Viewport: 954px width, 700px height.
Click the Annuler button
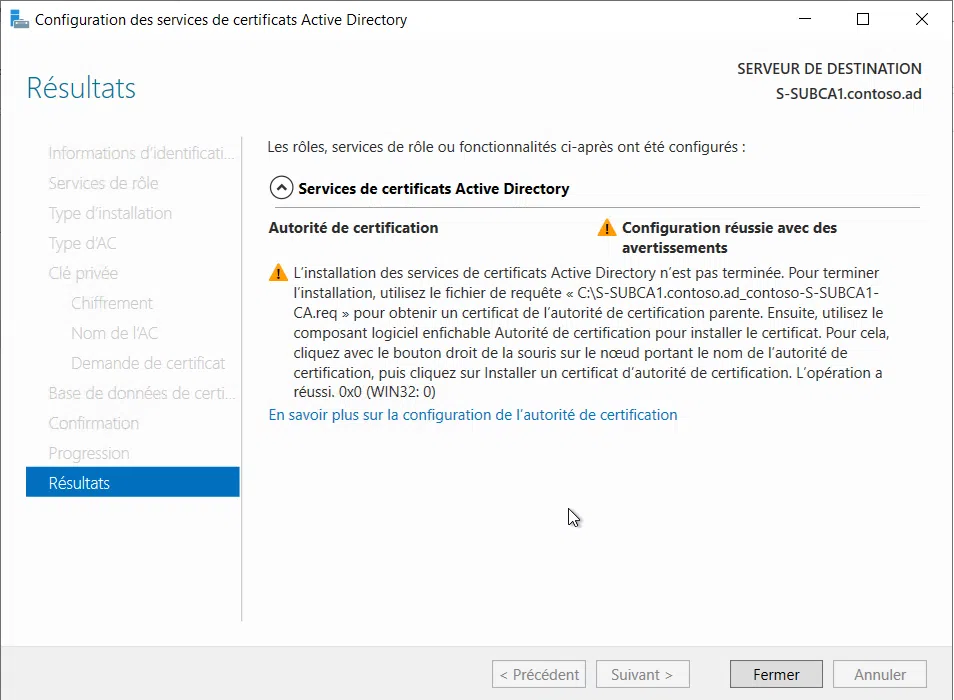point(879,673)
